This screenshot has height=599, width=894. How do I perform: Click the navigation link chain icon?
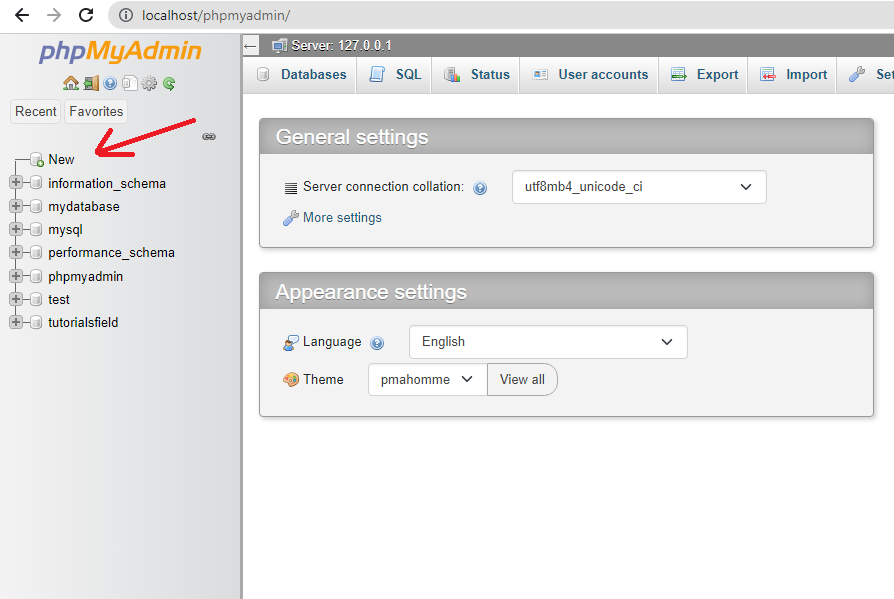pos(209,136)
